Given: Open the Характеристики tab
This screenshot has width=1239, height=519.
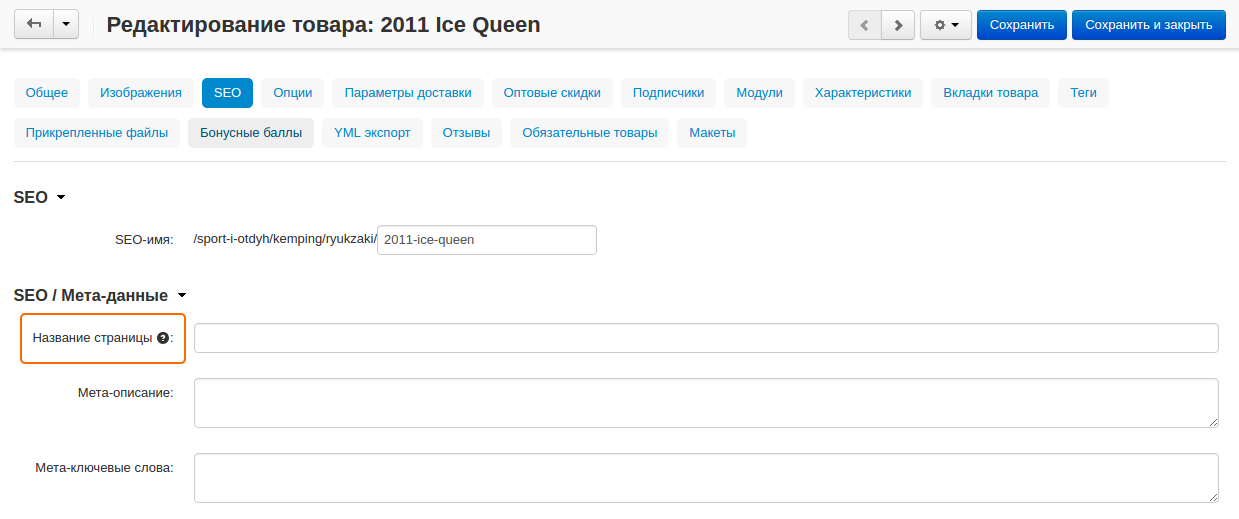Looking at the screenshot, I should 863,93.
